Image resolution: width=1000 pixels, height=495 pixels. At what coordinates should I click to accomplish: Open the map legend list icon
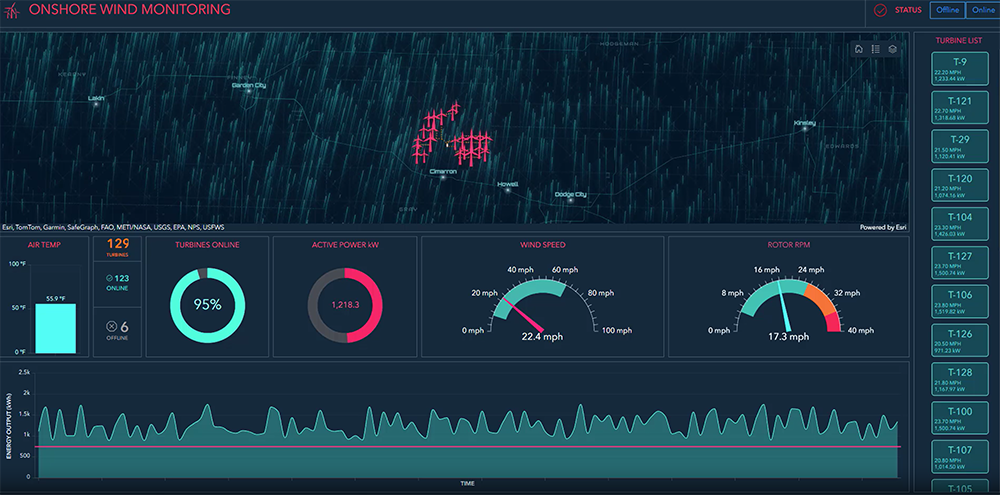[876, 49]
